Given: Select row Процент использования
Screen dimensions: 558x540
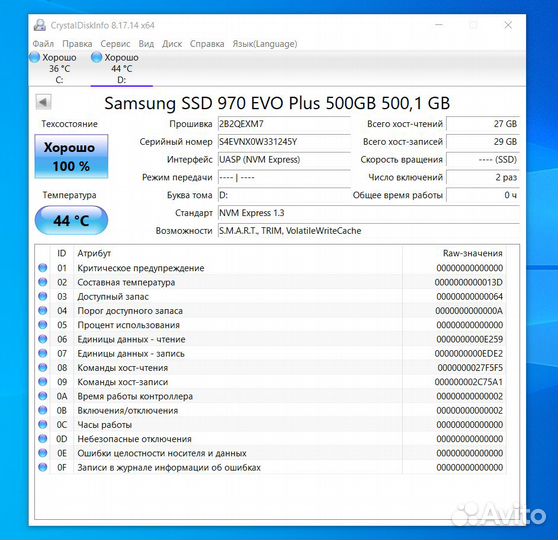Looking at the screenshot, I should click(x=270, y=325).
